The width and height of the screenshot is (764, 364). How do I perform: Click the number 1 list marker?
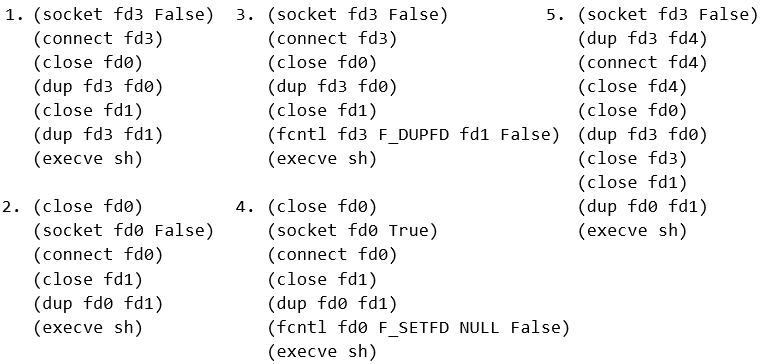pyautogui.click(x=14, y=15)
